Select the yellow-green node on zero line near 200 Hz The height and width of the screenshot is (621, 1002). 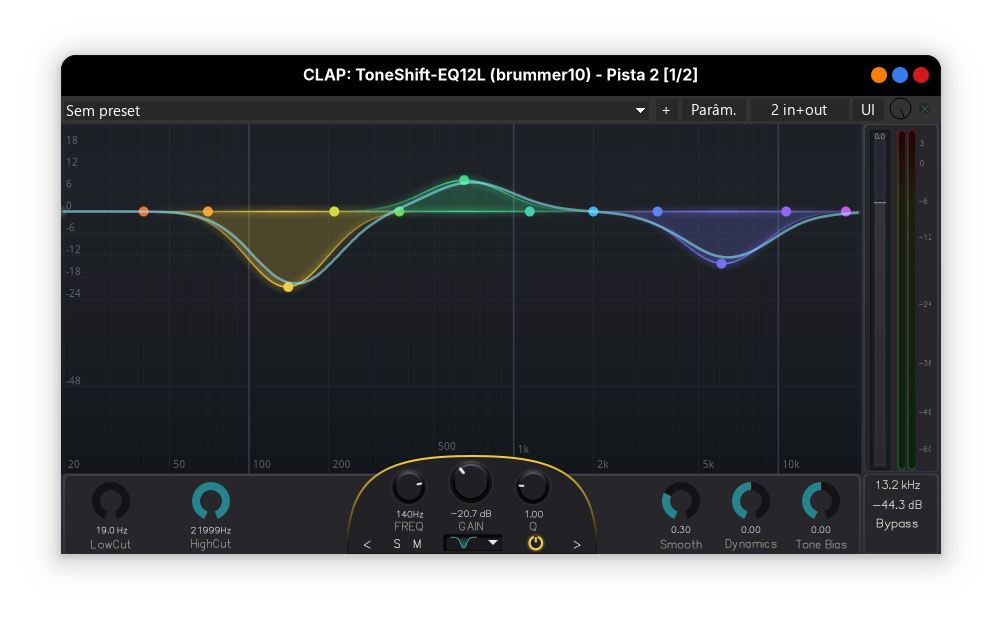pyautogui.click(x=334, y=211)
